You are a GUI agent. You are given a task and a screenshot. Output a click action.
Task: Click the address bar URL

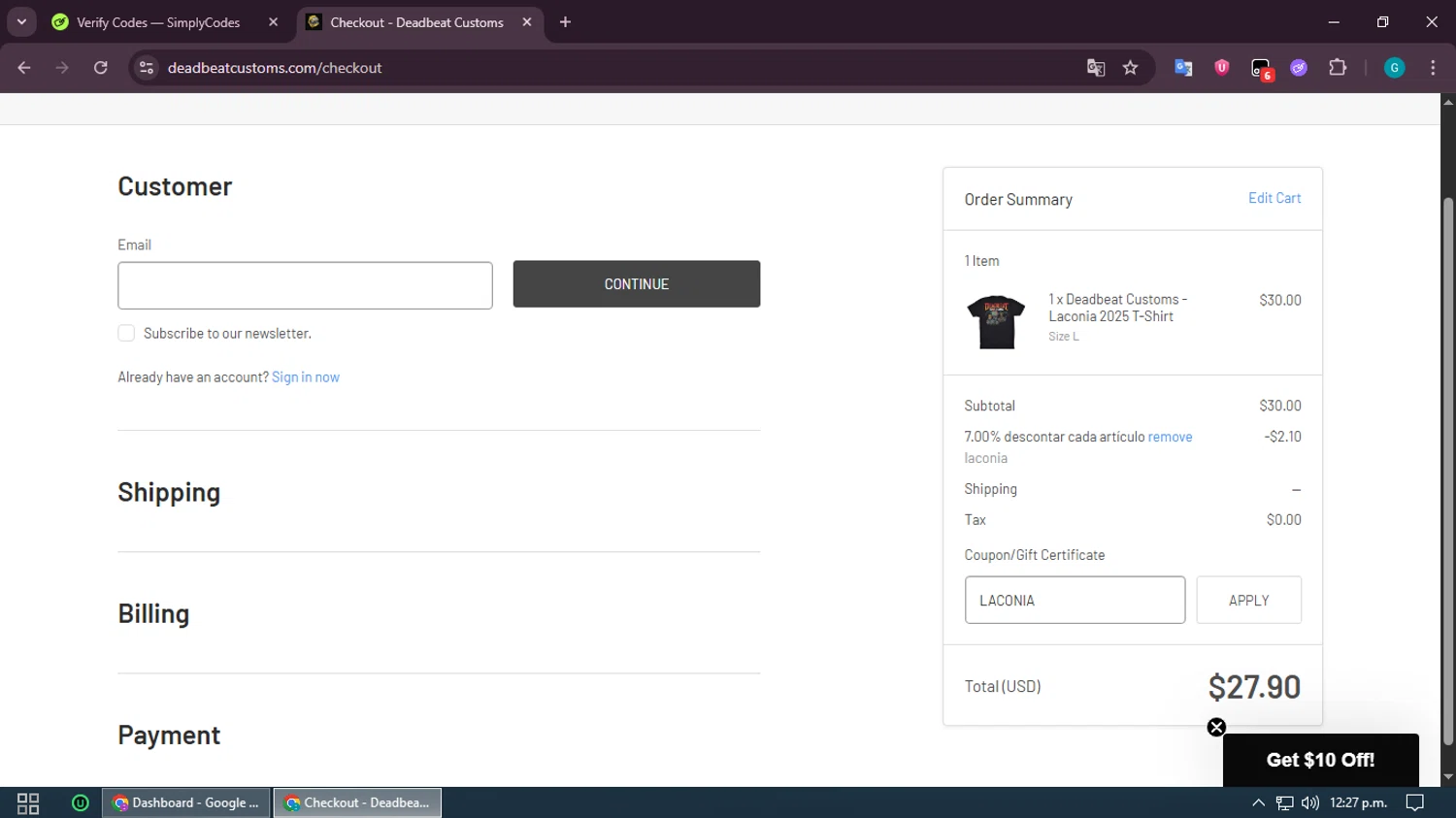pyautogui.click(x=275, y=68)
